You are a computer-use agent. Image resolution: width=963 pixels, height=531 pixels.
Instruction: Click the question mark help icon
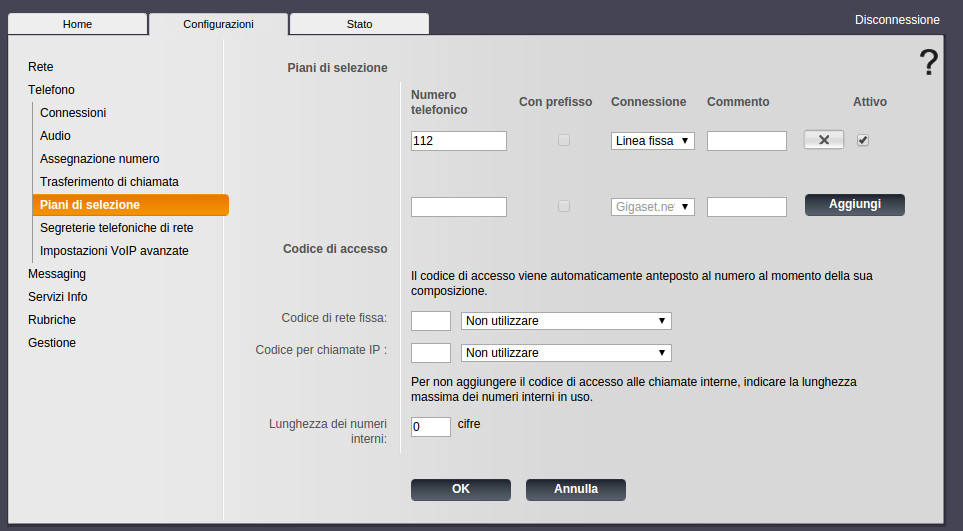(928, 63)
